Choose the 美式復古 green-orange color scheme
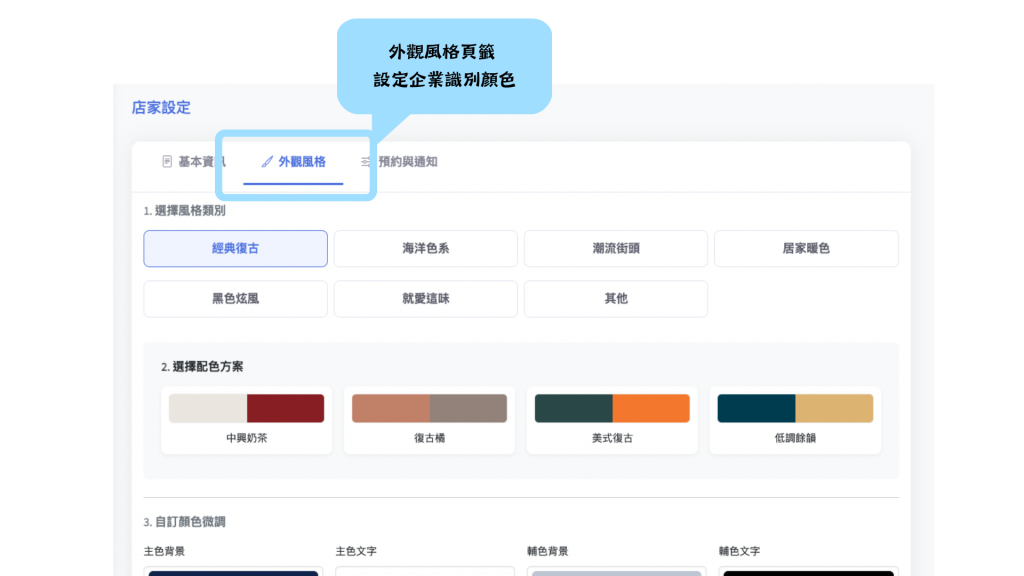1024x576 pixels. (x=612, y=419)
